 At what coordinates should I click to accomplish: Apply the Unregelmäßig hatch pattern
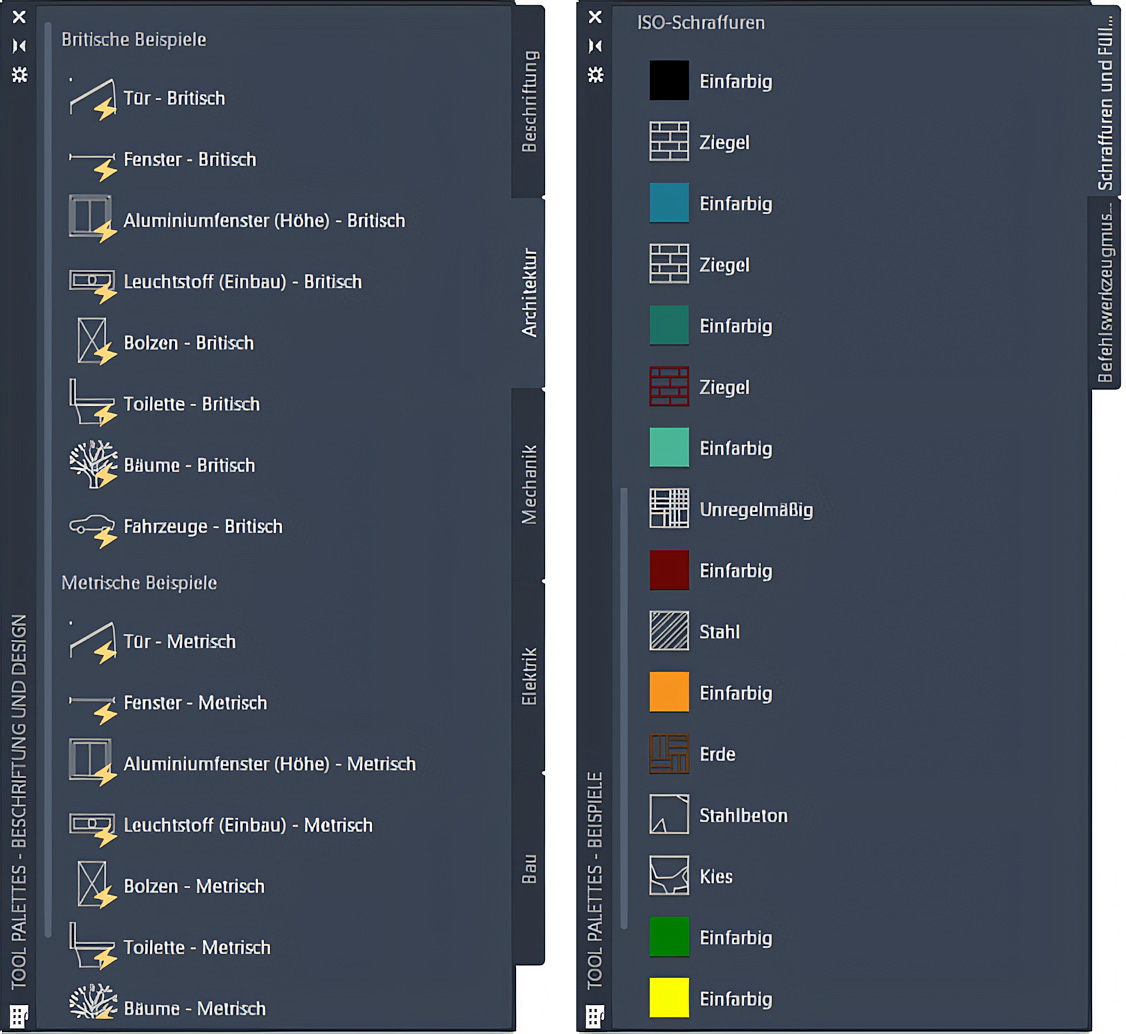pos(668,509)
